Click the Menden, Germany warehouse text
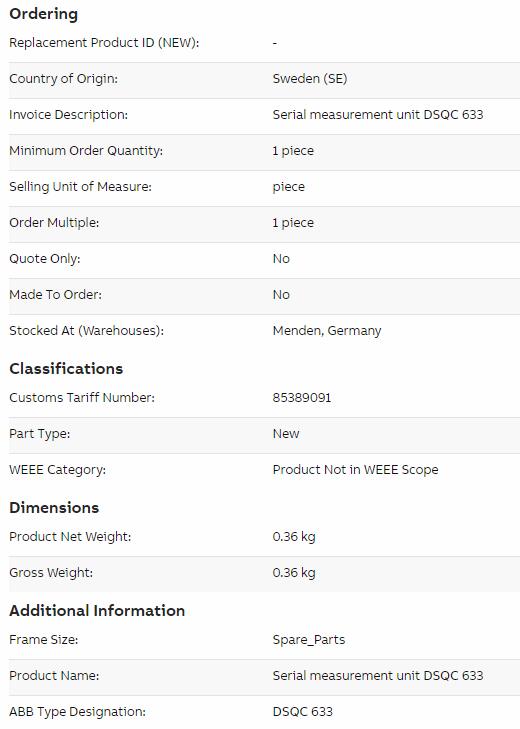This screenshot has height=729, width=520. tap(327, 331)
